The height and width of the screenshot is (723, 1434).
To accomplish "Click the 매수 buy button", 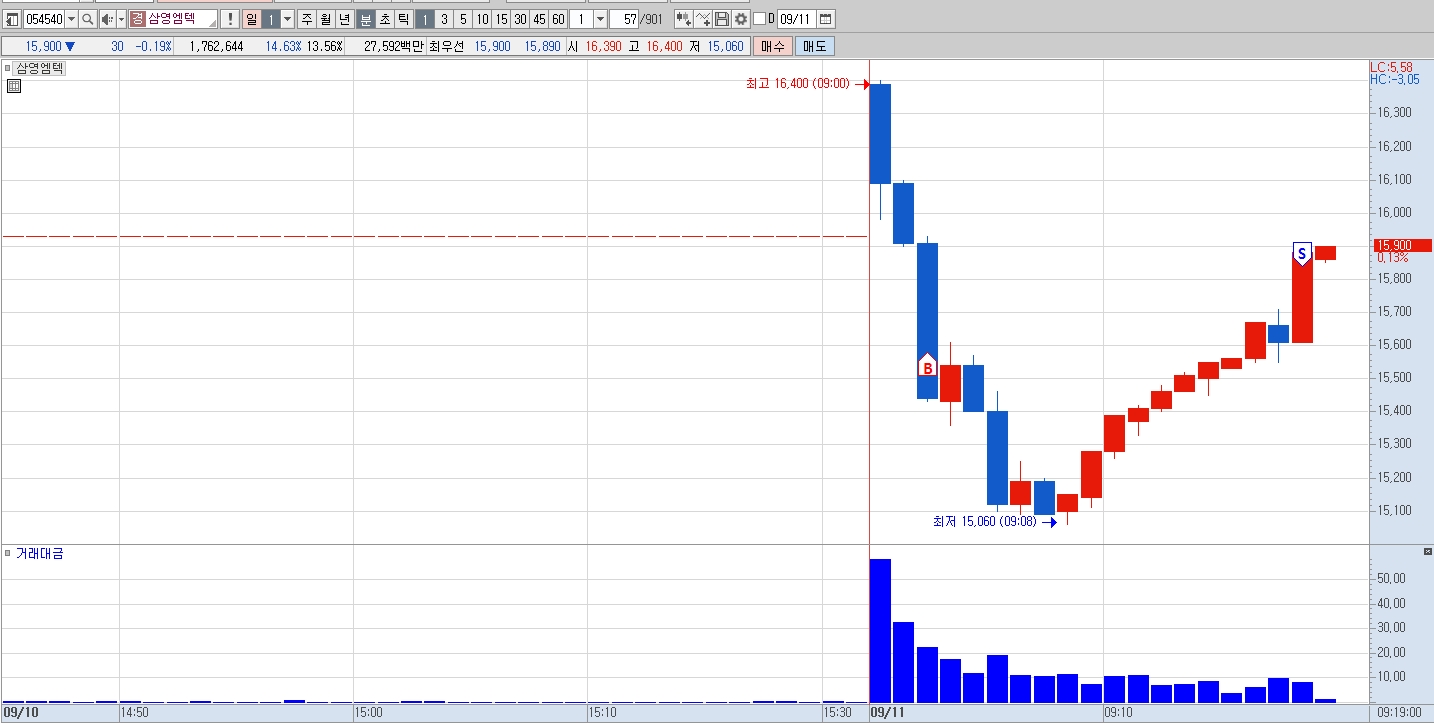I will point(772,46).
